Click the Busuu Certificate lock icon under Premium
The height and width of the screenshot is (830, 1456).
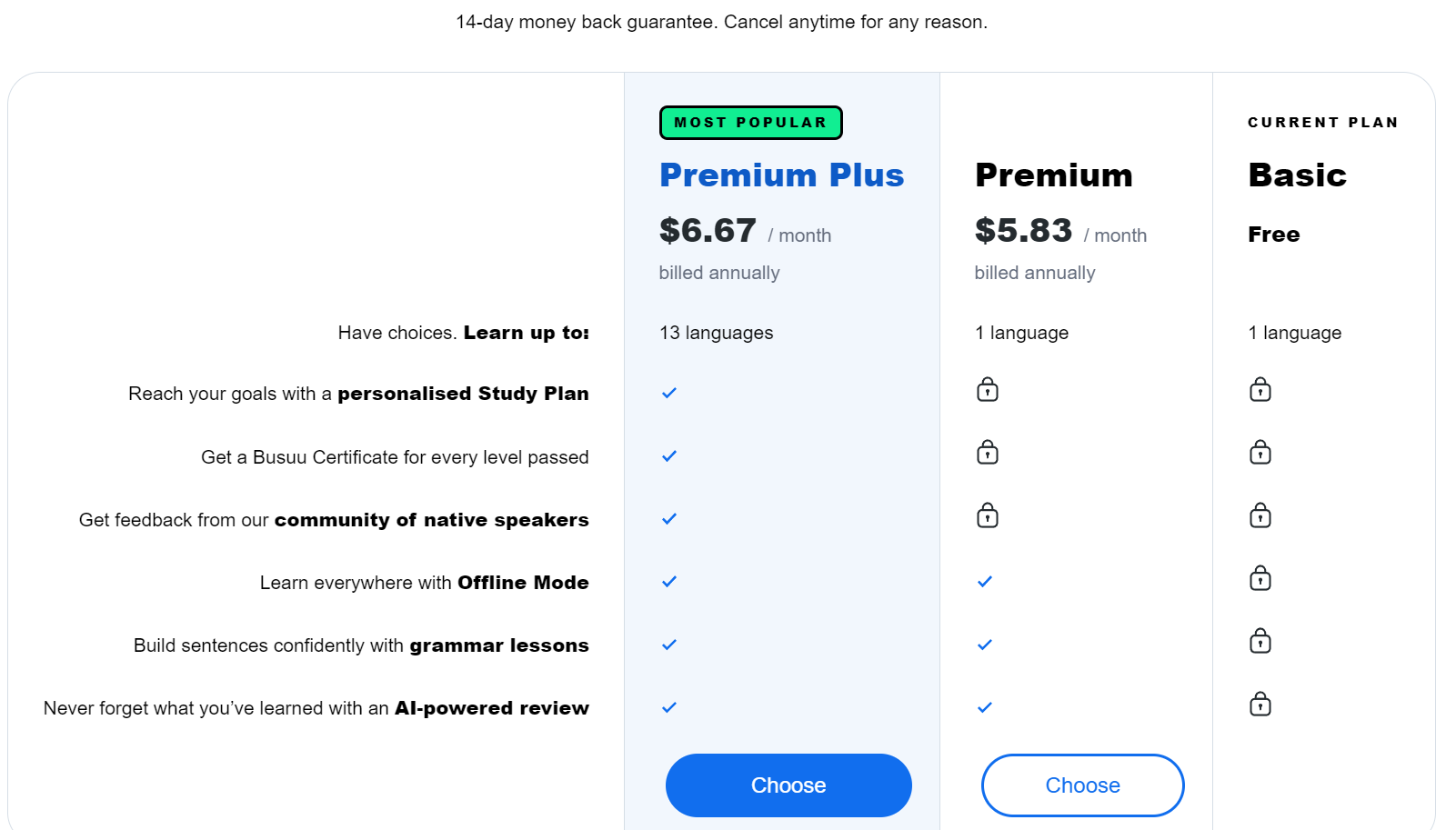[x=987, y=453]
